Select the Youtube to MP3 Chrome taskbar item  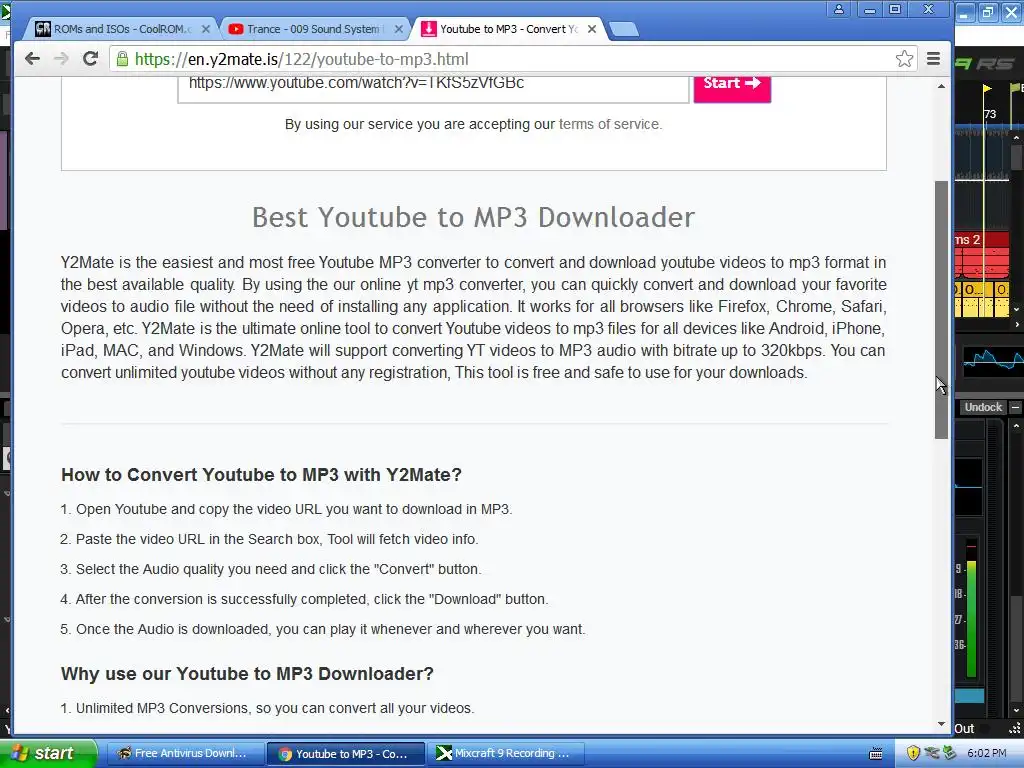point(346,754)
